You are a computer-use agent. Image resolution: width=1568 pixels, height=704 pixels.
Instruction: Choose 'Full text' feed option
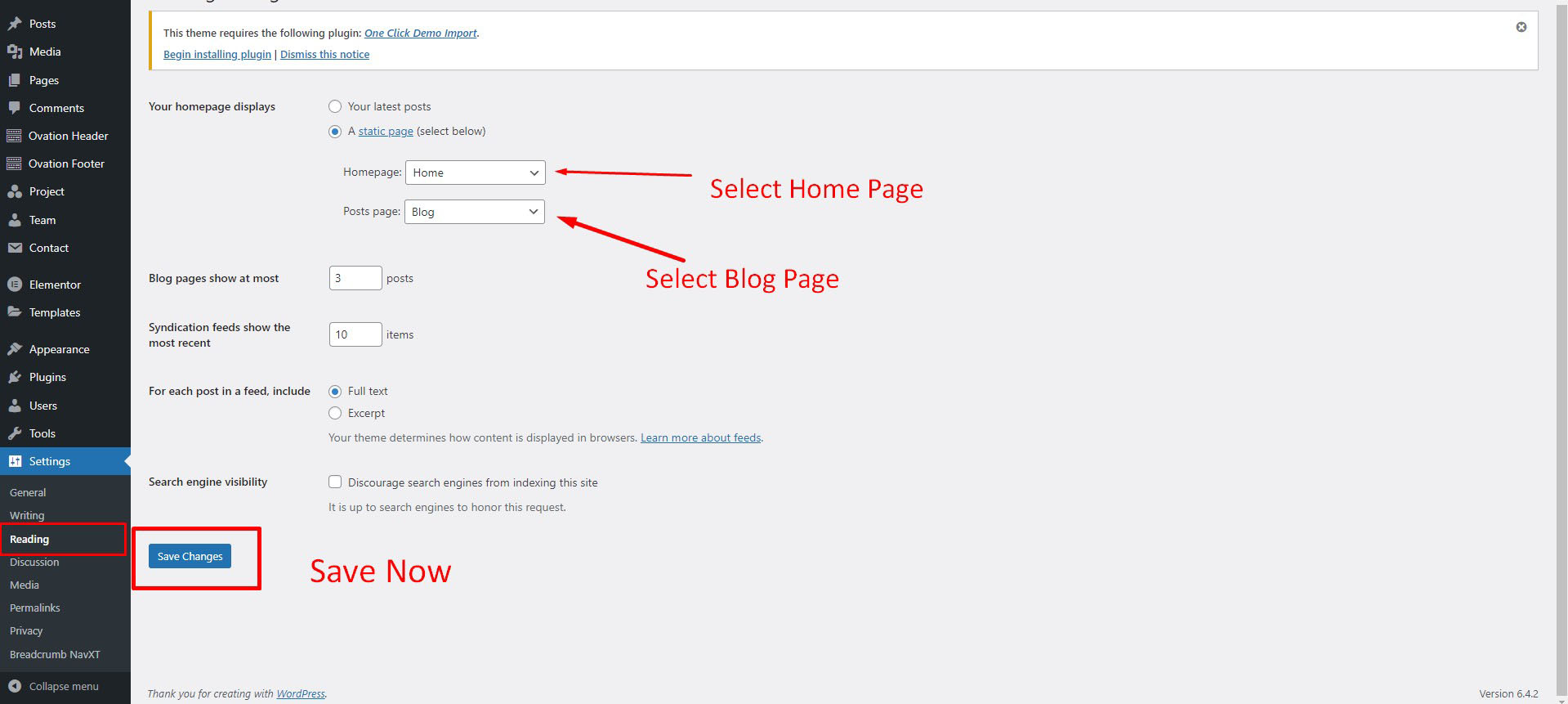click(335, 392)
